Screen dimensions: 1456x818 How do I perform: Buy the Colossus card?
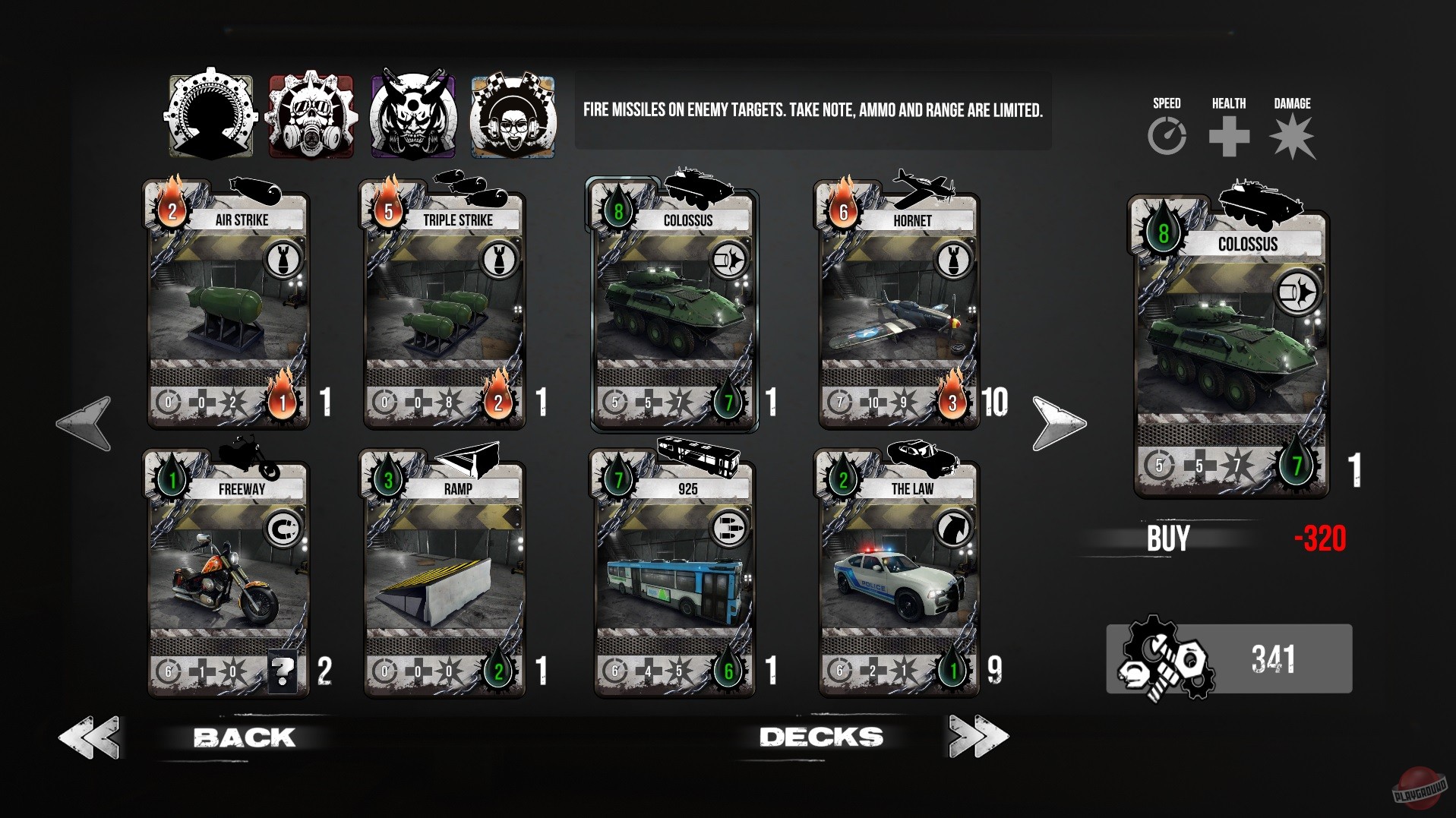click(x=1168, y=538)
